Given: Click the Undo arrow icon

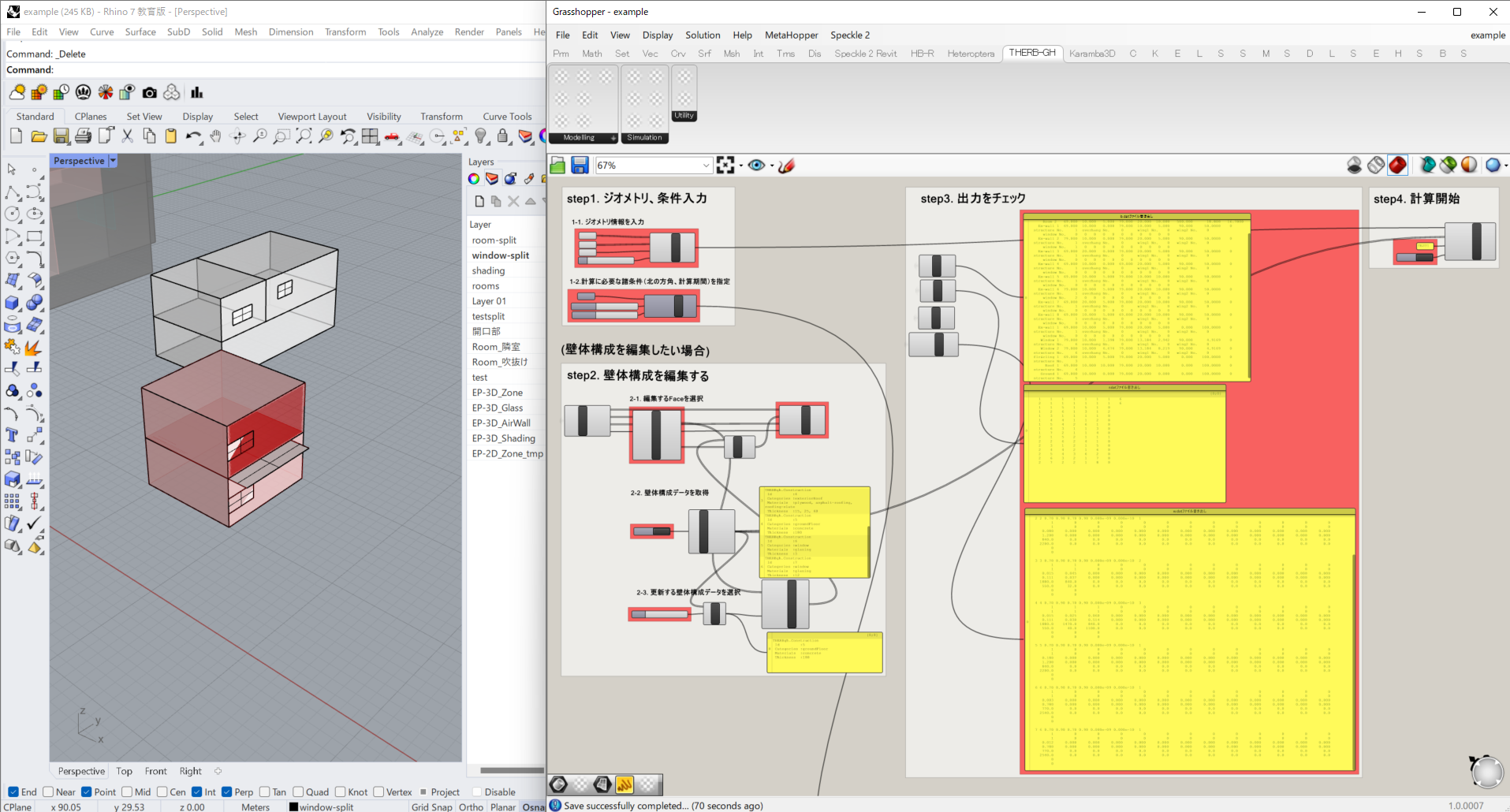Looking at the screenshot, I should pyautogui.click(x=193, y=136).
